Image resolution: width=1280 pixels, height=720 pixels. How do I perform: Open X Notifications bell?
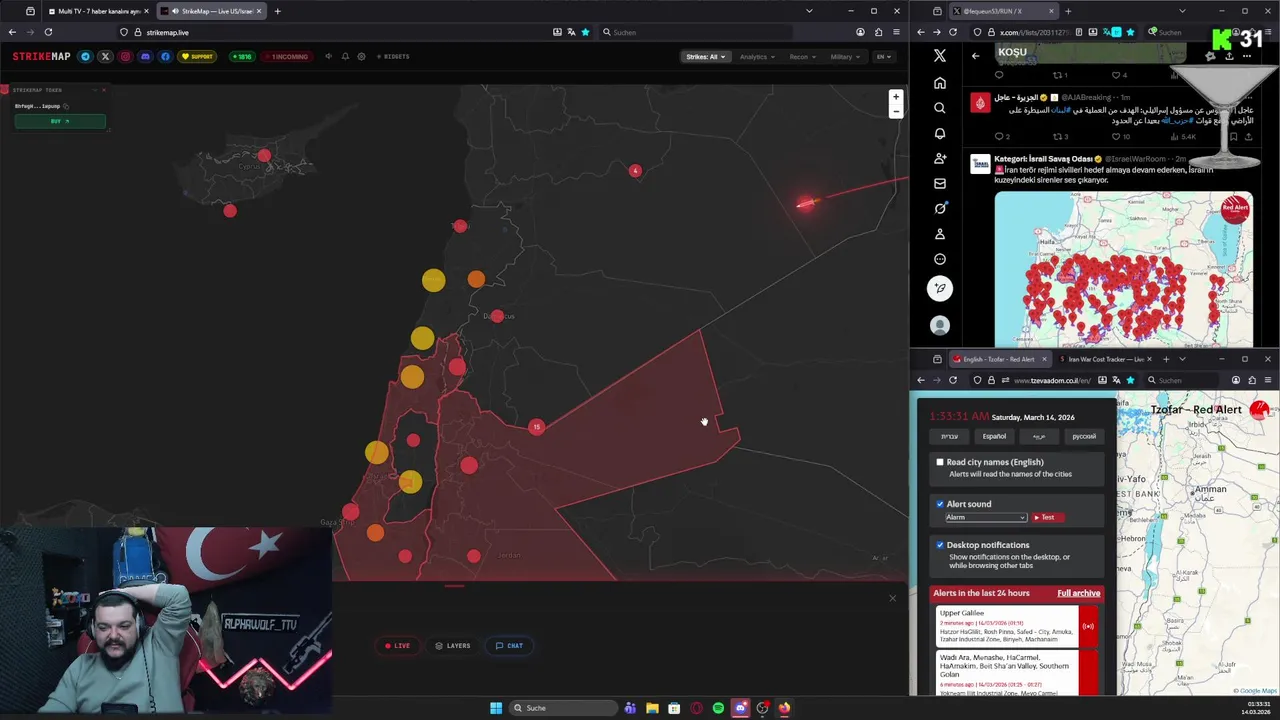pyautogui.click(x=940, y=133)
